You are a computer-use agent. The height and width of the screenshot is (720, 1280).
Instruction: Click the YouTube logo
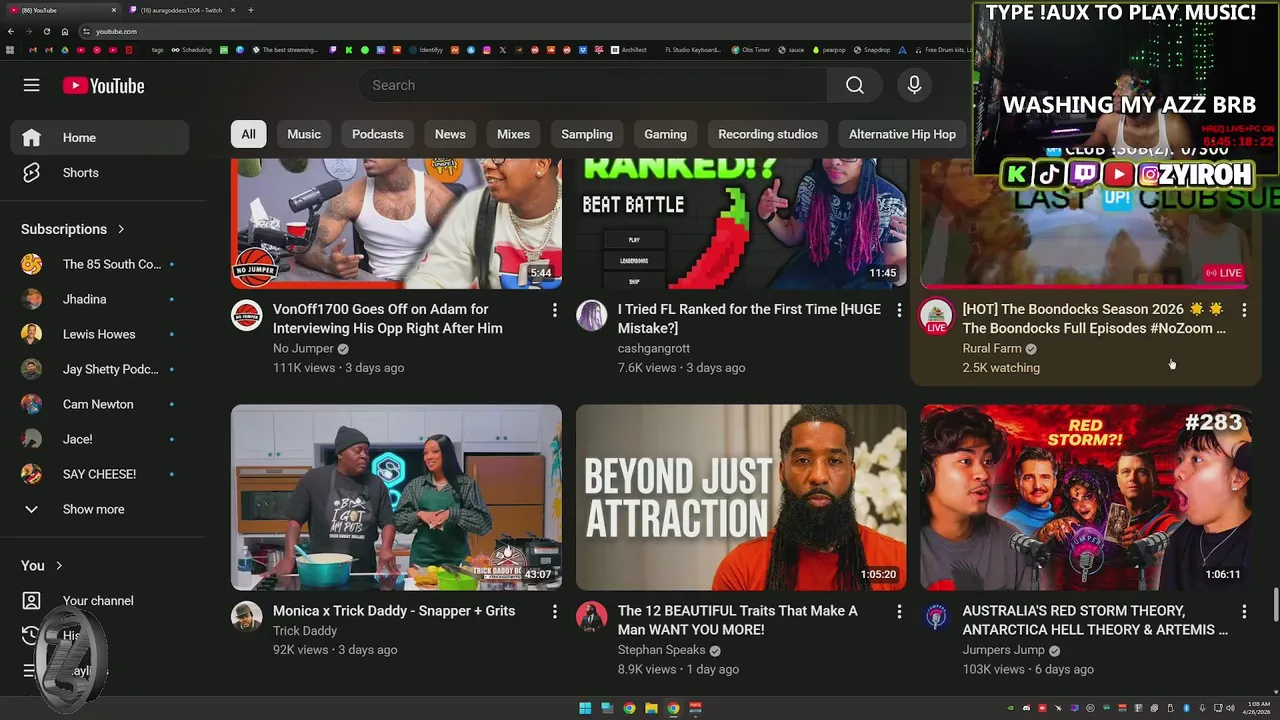[x=104, y=86]
